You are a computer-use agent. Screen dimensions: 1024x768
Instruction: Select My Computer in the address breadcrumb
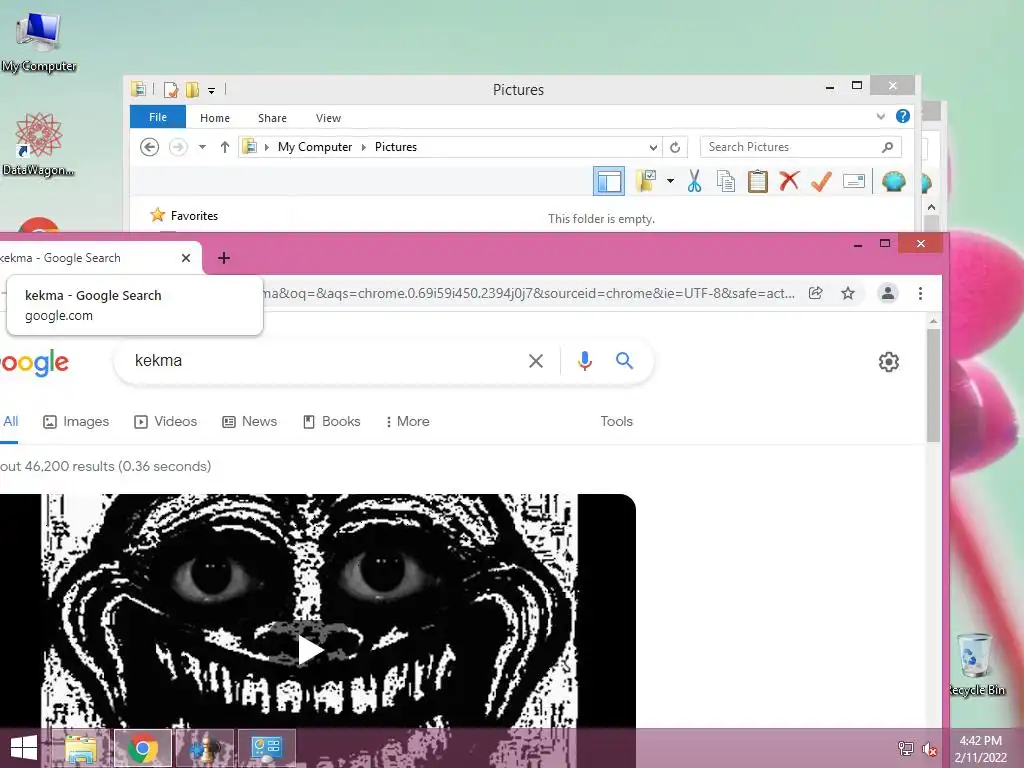tap(315, 147)
